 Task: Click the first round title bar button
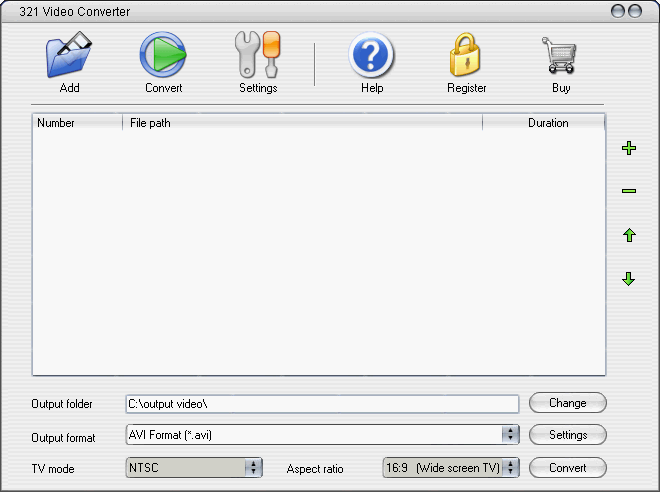(617, 11)
